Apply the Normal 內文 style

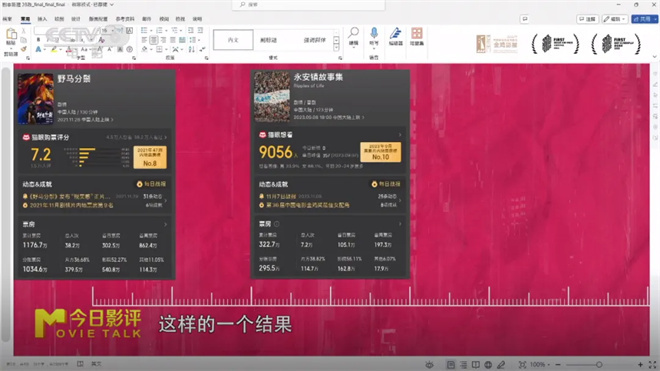(233, 40)
